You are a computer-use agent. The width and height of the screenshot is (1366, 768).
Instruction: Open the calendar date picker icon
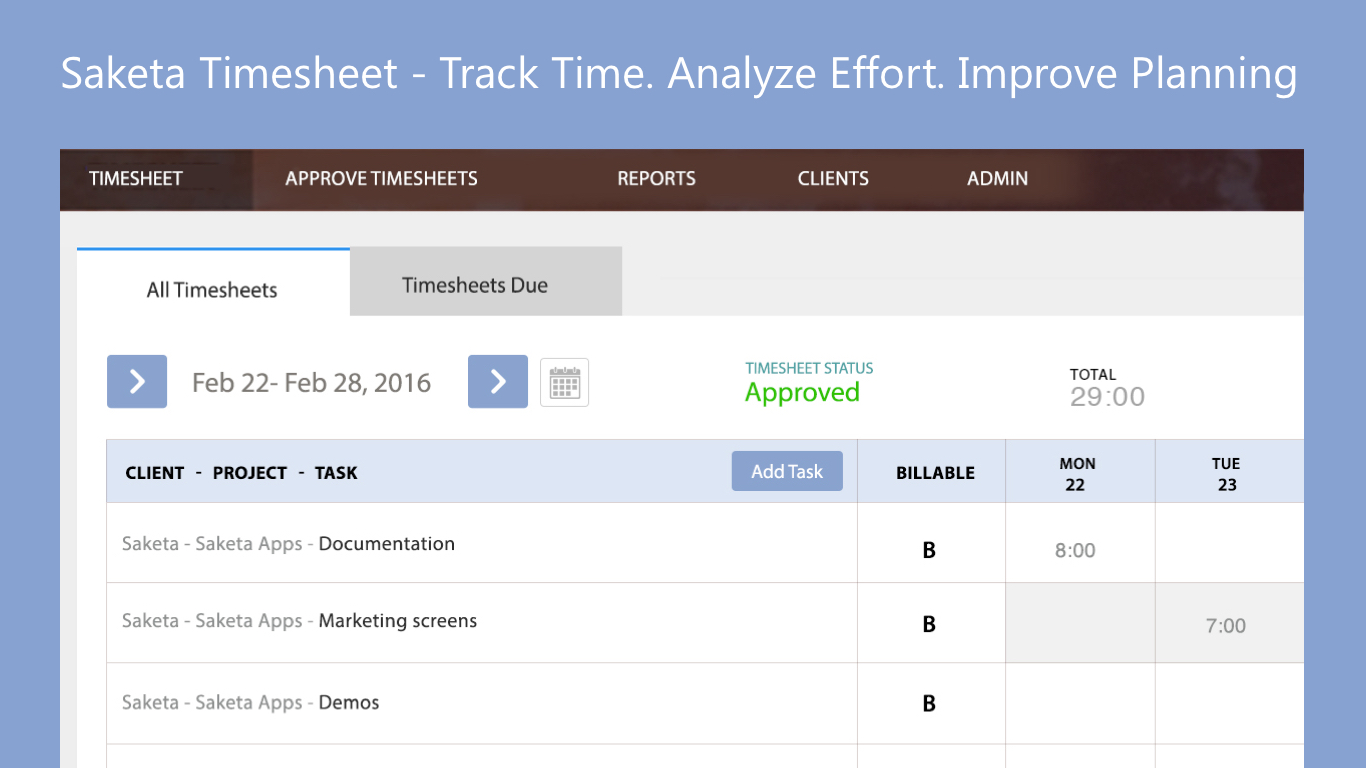564,382
